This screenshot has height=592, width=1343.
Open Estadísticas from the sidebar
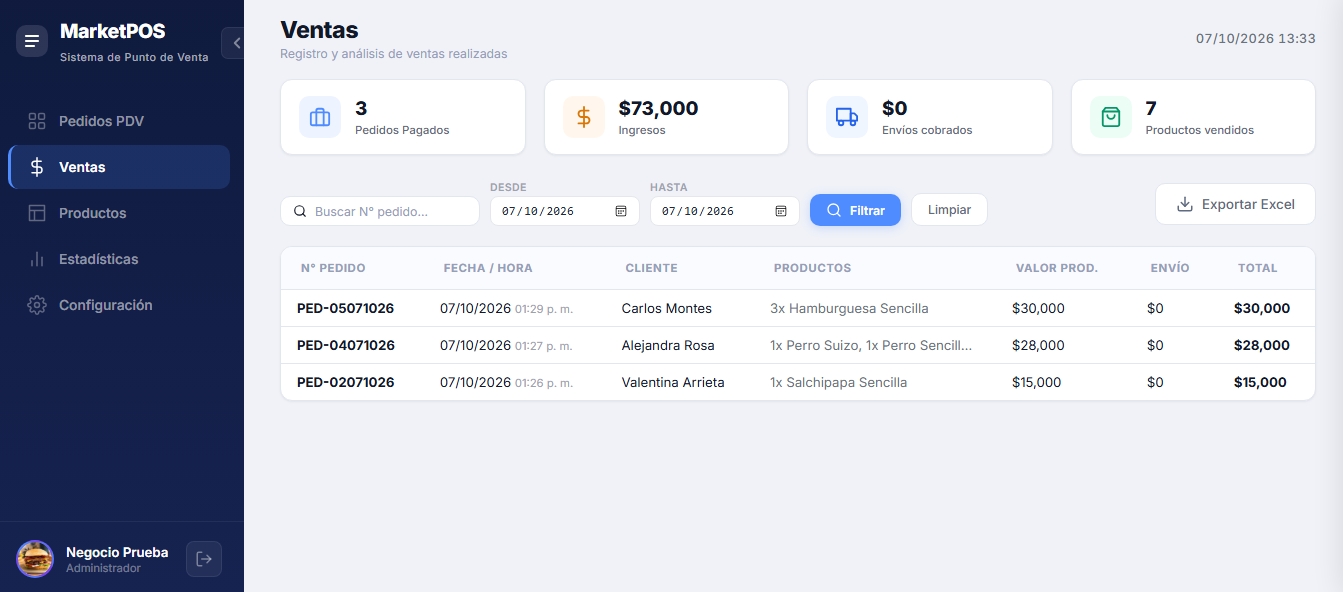[x=119, y=259]
